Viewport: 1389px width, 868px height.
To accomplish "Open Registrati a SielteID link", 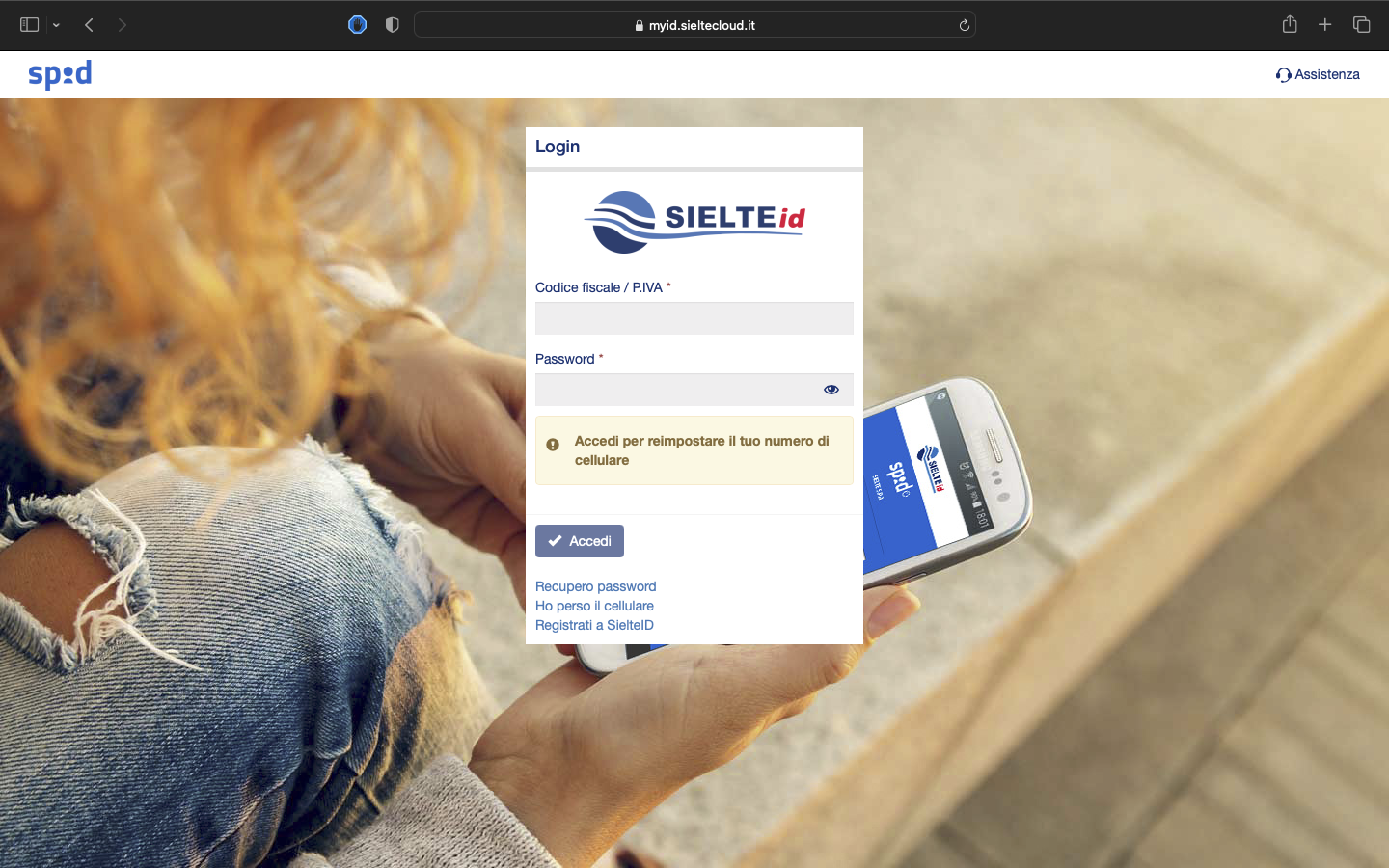I will (594, 625).
